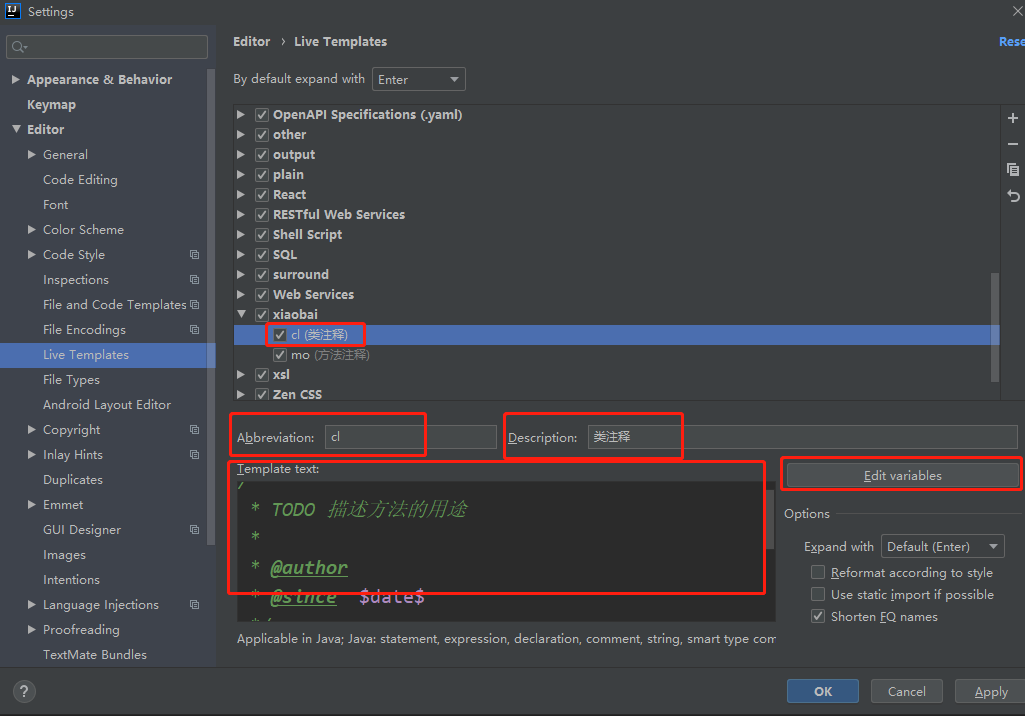Toggle the SQL template group checkbox
The height and width of the screenshot is (716, 1025).
(x=262, y=255)
